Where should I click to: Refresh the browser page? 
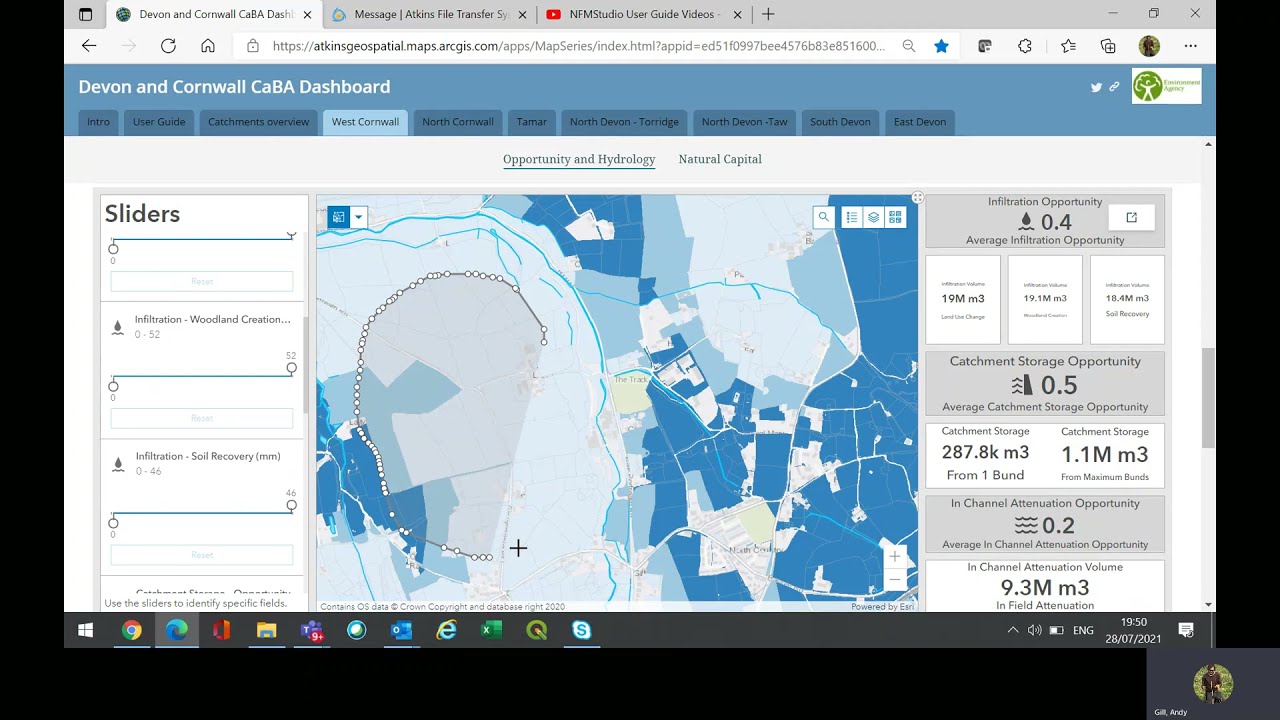(x=168, y=46)
